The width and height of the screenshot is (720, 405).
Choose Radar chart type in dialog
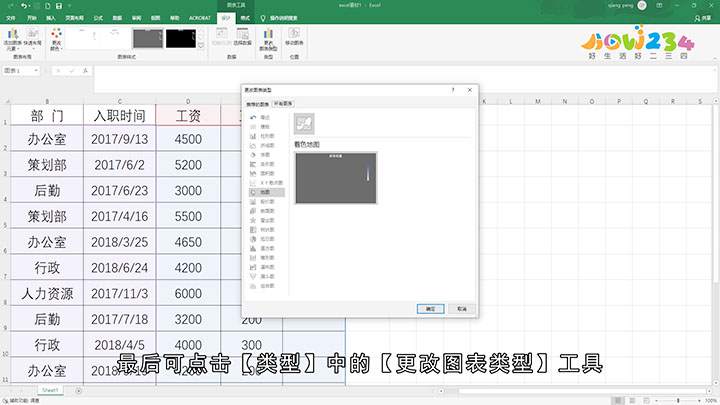266,220
